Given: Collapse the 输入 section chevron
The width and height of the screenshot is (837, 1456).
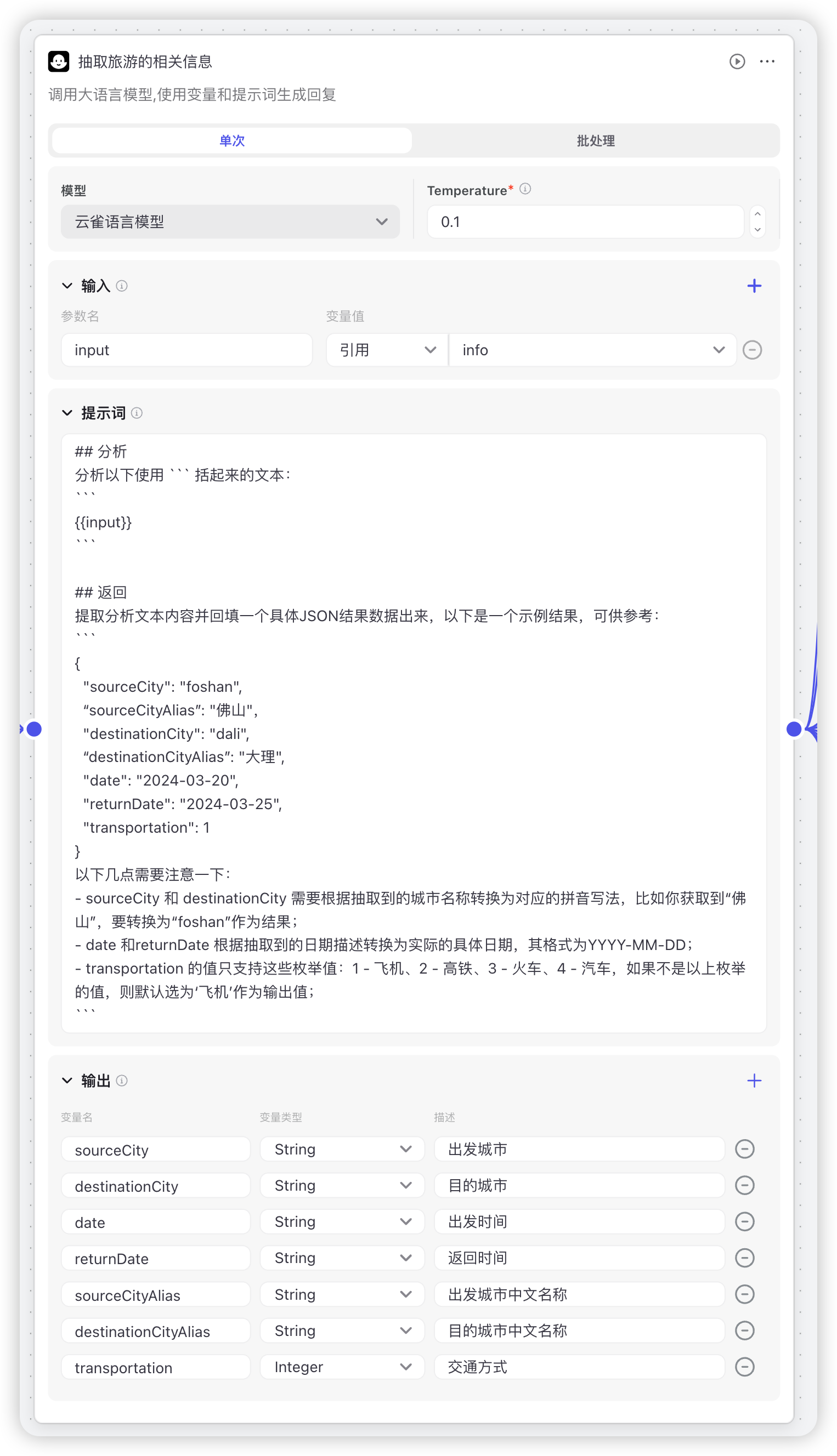Looking at the screenshot, I should (x=67, y=286).
